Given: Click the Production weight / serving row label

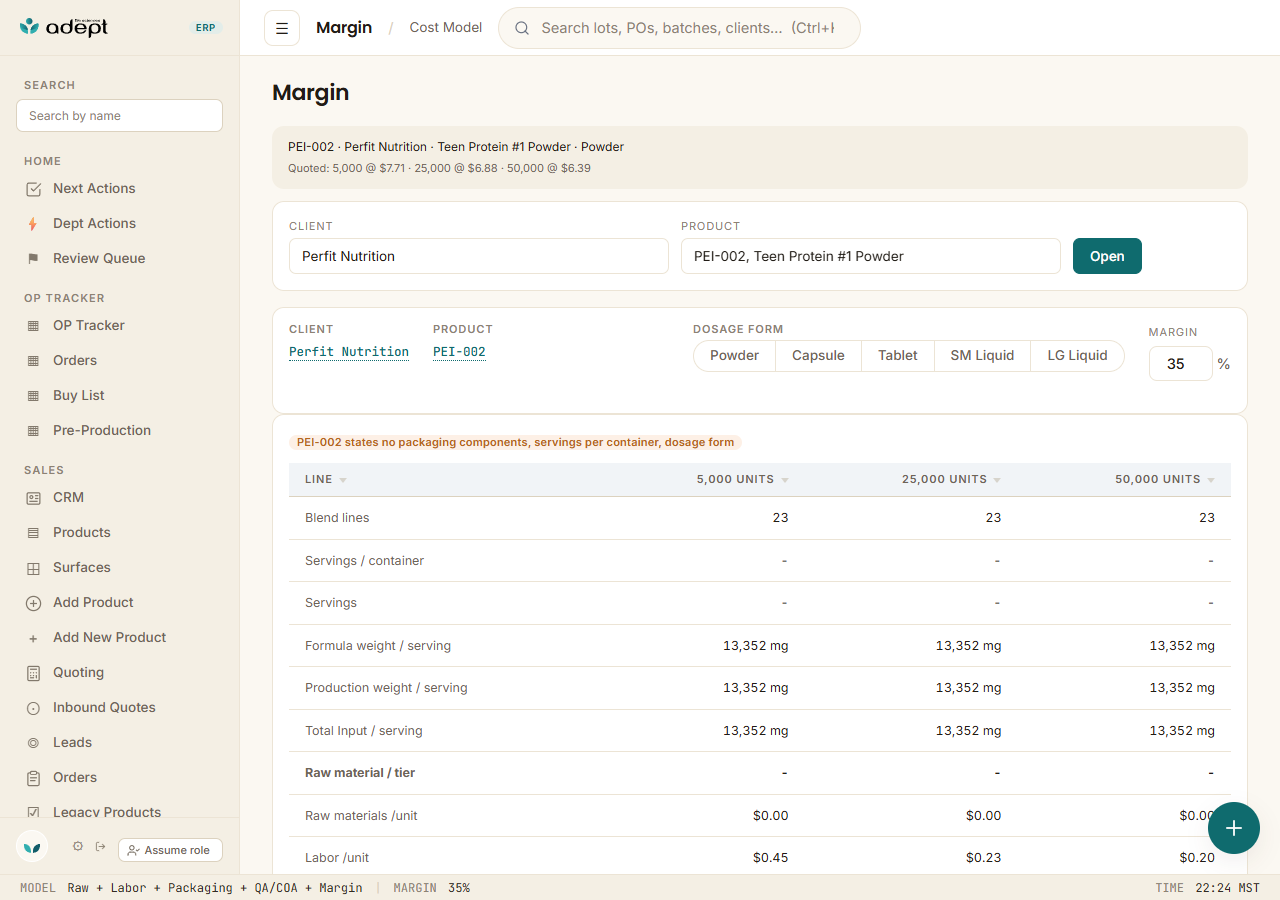Looking at the screenshot, I should (x=386, y=688).
